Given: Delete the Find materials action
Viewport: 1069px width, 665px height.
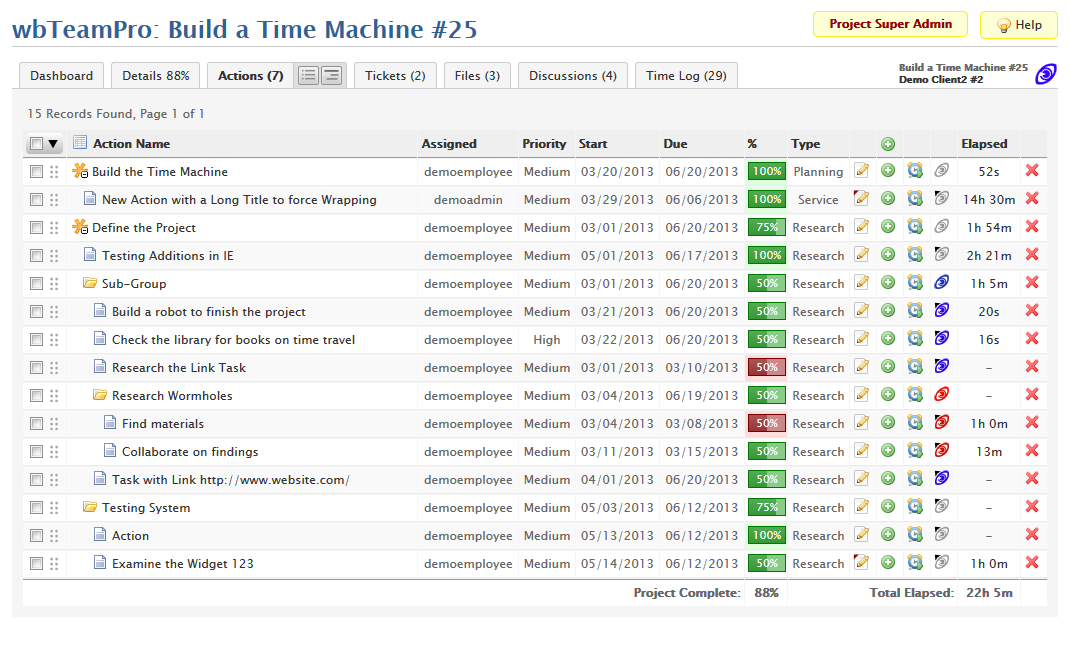Looking at the screenshot, I should [x=1032, y=423].
